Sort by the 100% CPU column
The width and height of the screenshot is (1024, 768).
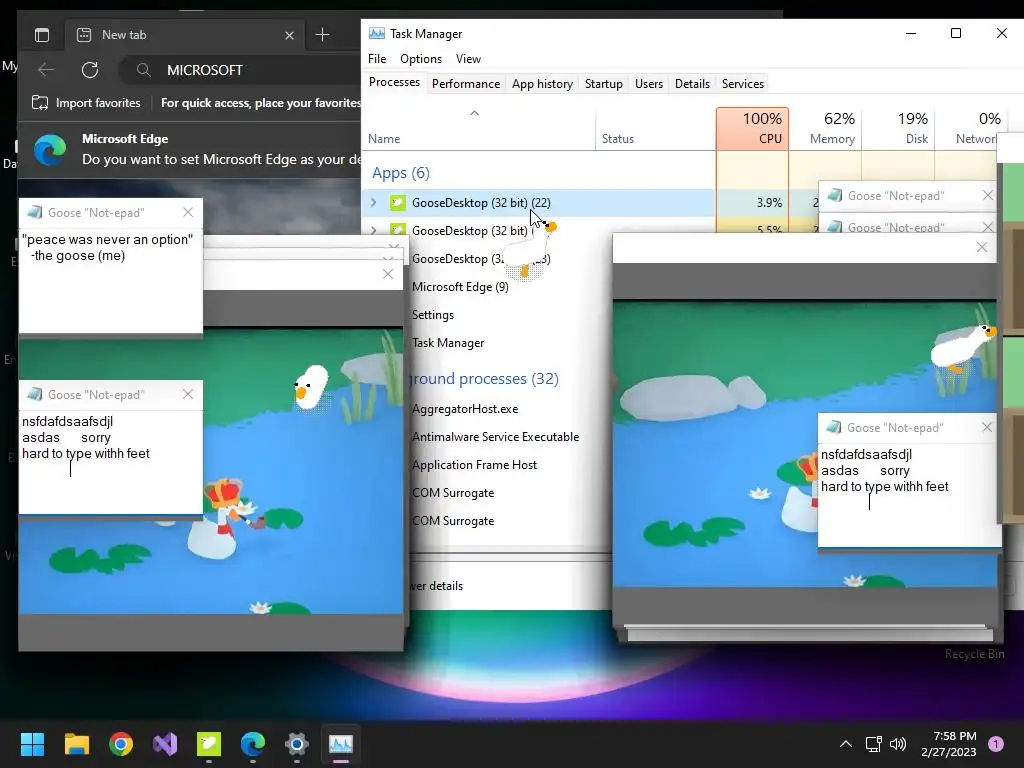[752, 129]
